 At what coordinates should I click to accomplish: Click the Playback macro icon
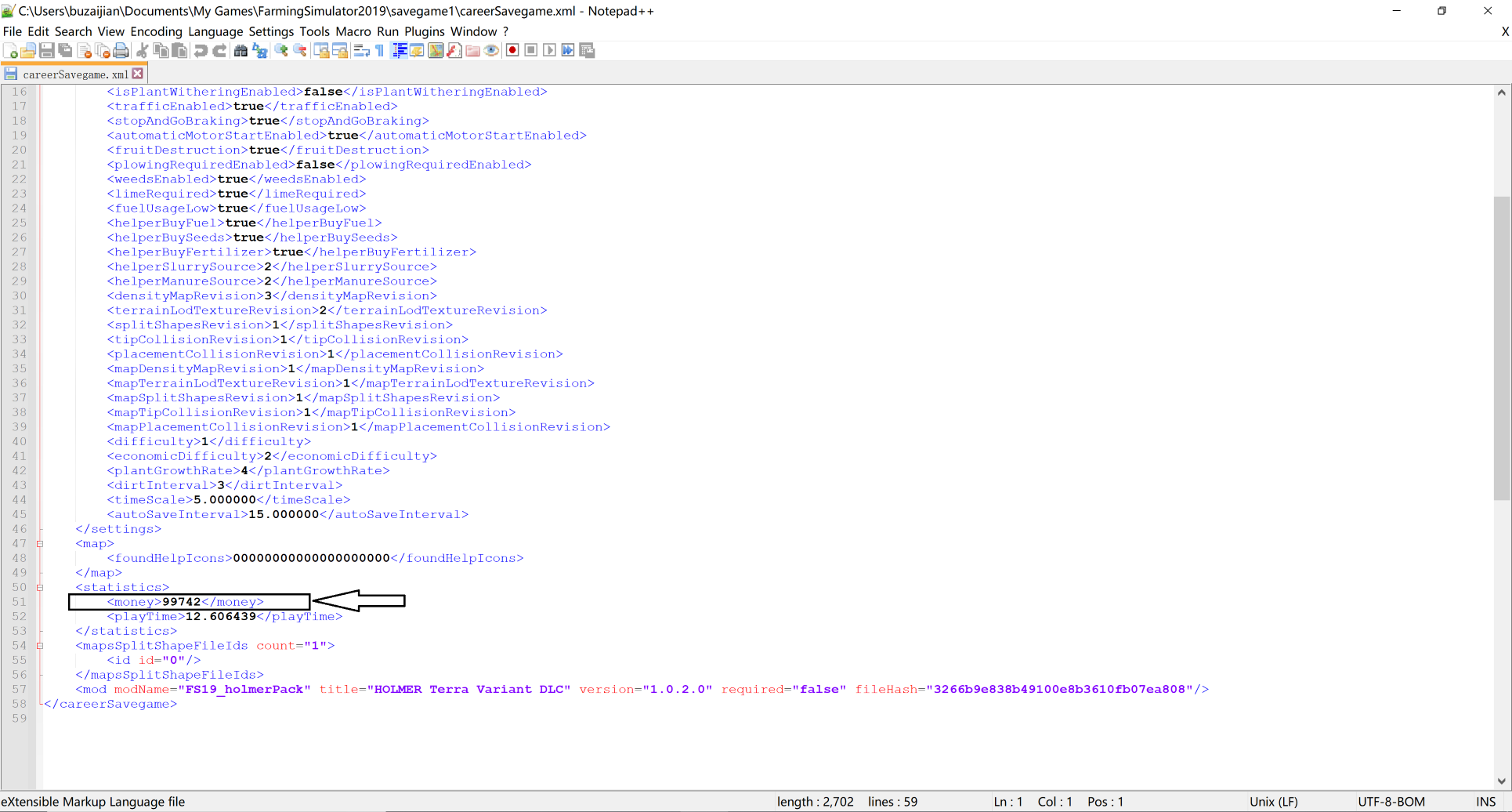pos(550,51)
